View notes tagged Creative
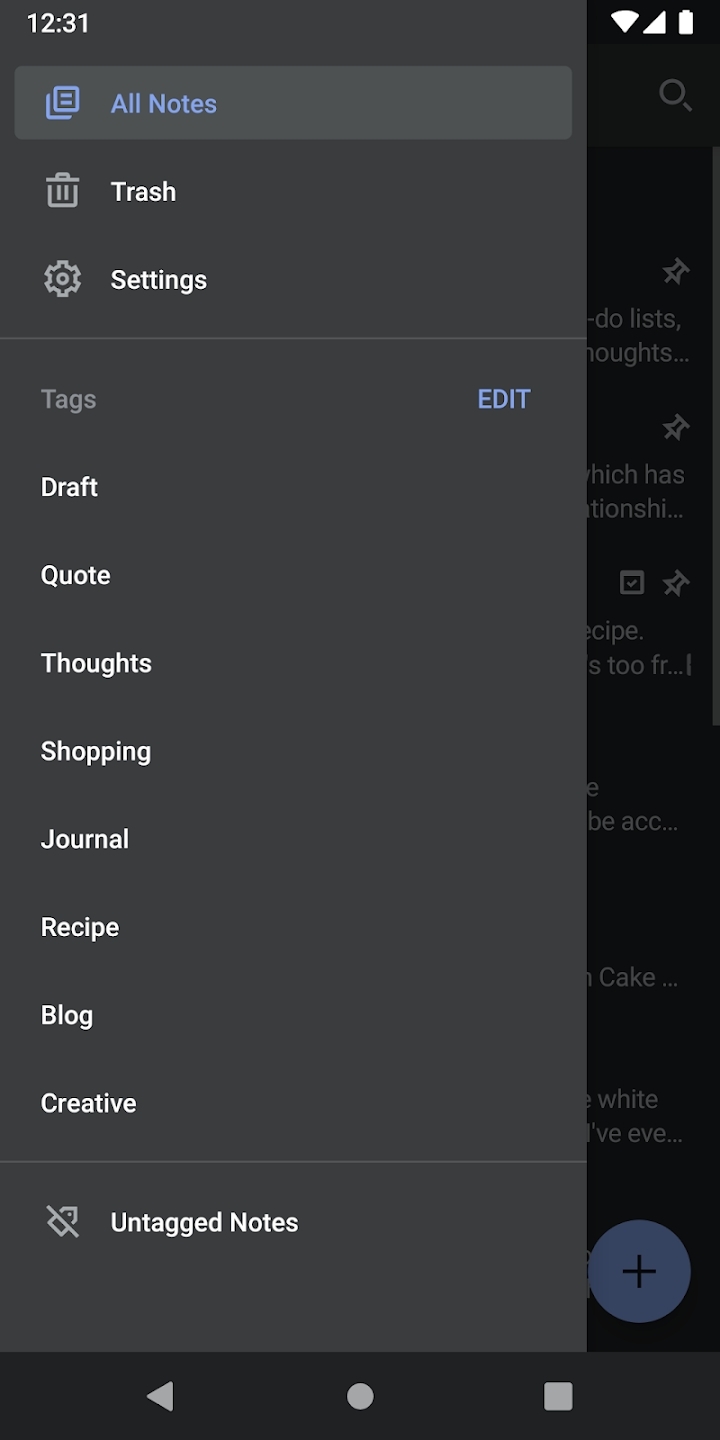Screen dimensions: 720x1440 [89, 1103]
